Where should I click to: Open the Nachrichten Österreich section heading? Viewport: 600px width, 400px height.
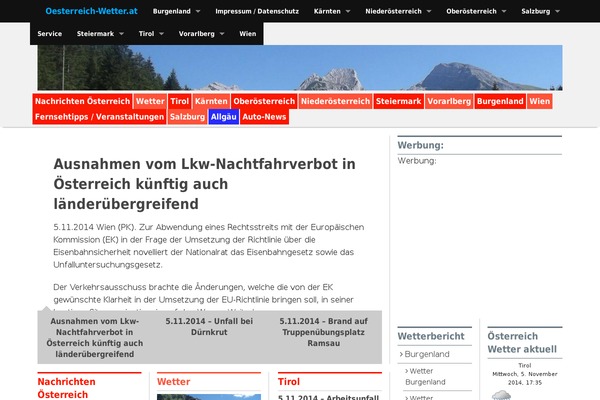pos(67,388)
